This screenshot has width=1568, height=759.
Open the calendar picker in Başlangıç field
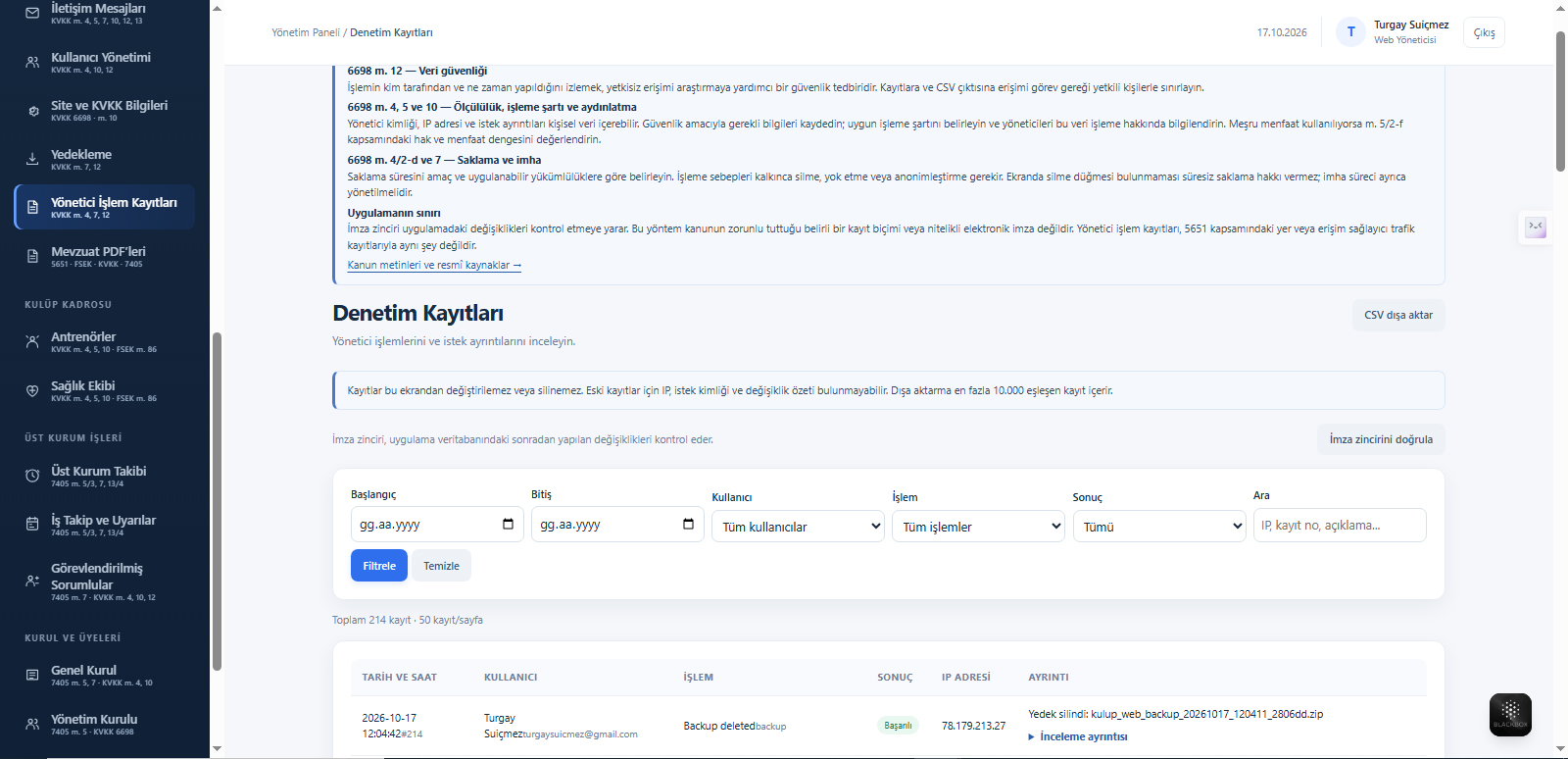(508, 525)
